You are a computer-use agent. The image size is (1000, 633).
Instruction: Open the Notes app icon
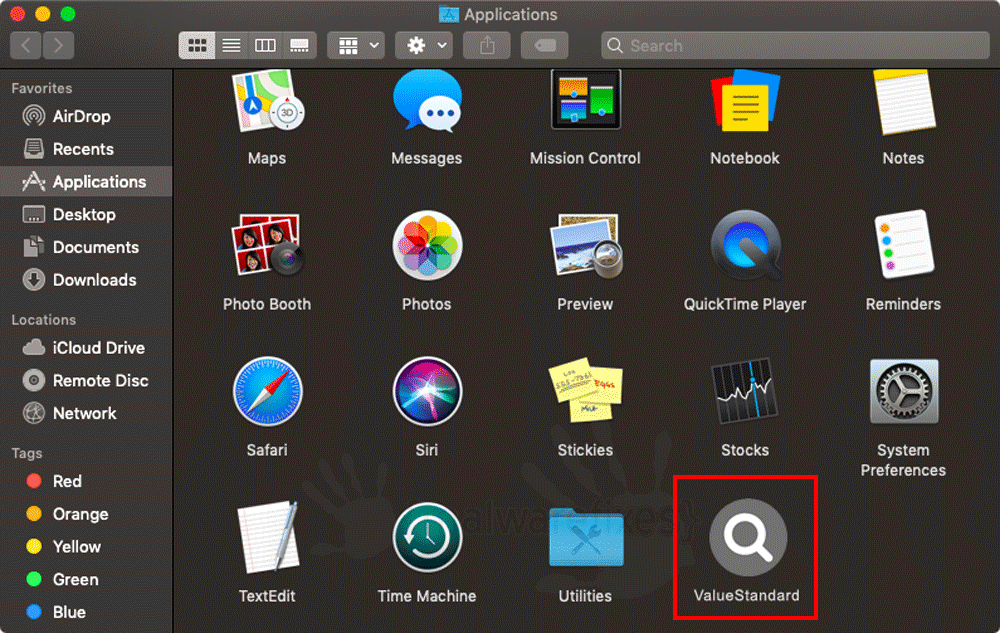coord(904,102)
